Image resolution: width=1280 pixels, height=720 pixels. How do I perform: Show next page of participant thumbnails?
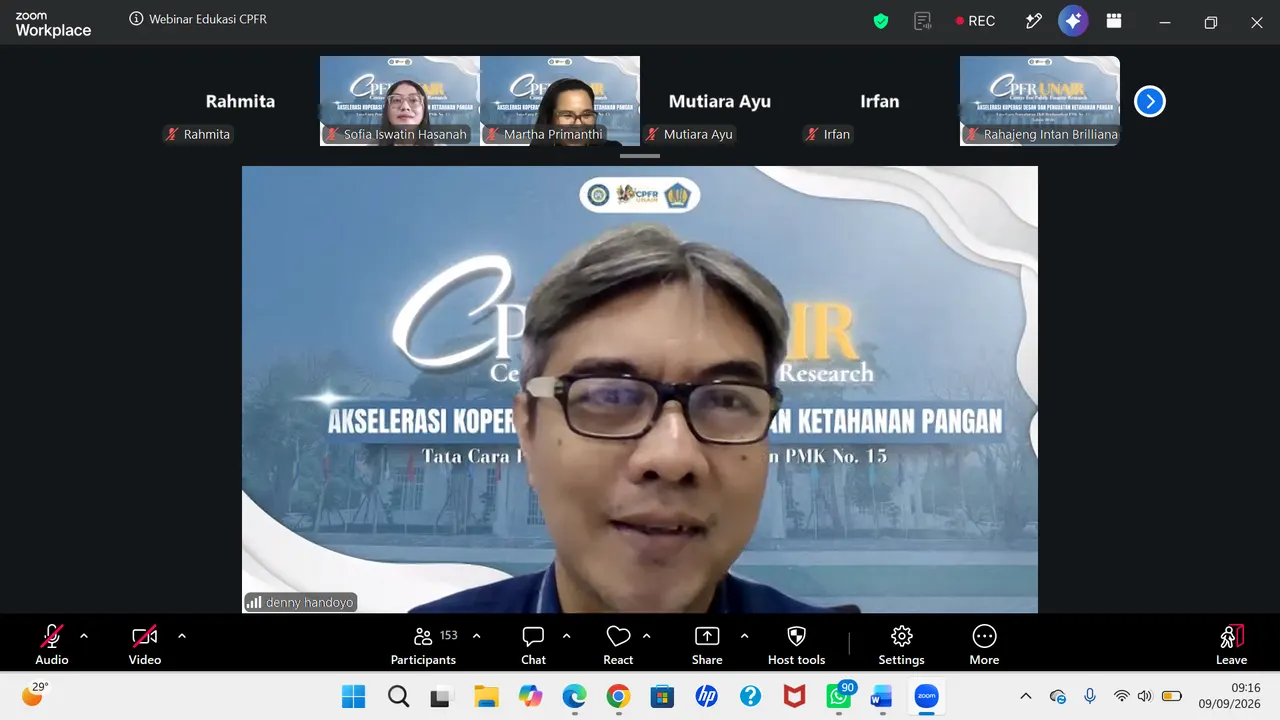click(x=1150, y=101)
